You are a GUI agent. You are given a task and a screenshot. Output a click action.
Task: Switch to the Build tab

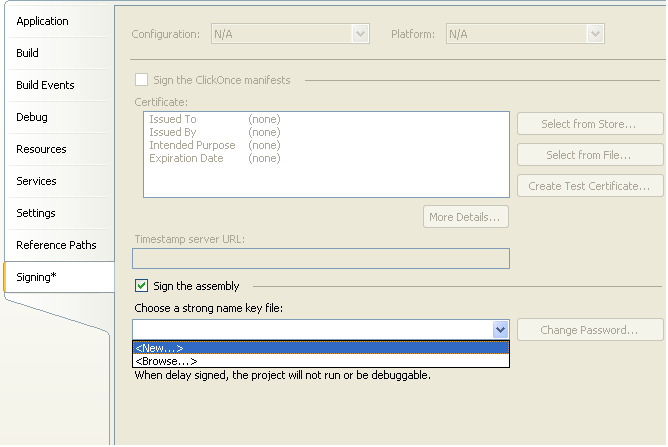click(28, 53)
